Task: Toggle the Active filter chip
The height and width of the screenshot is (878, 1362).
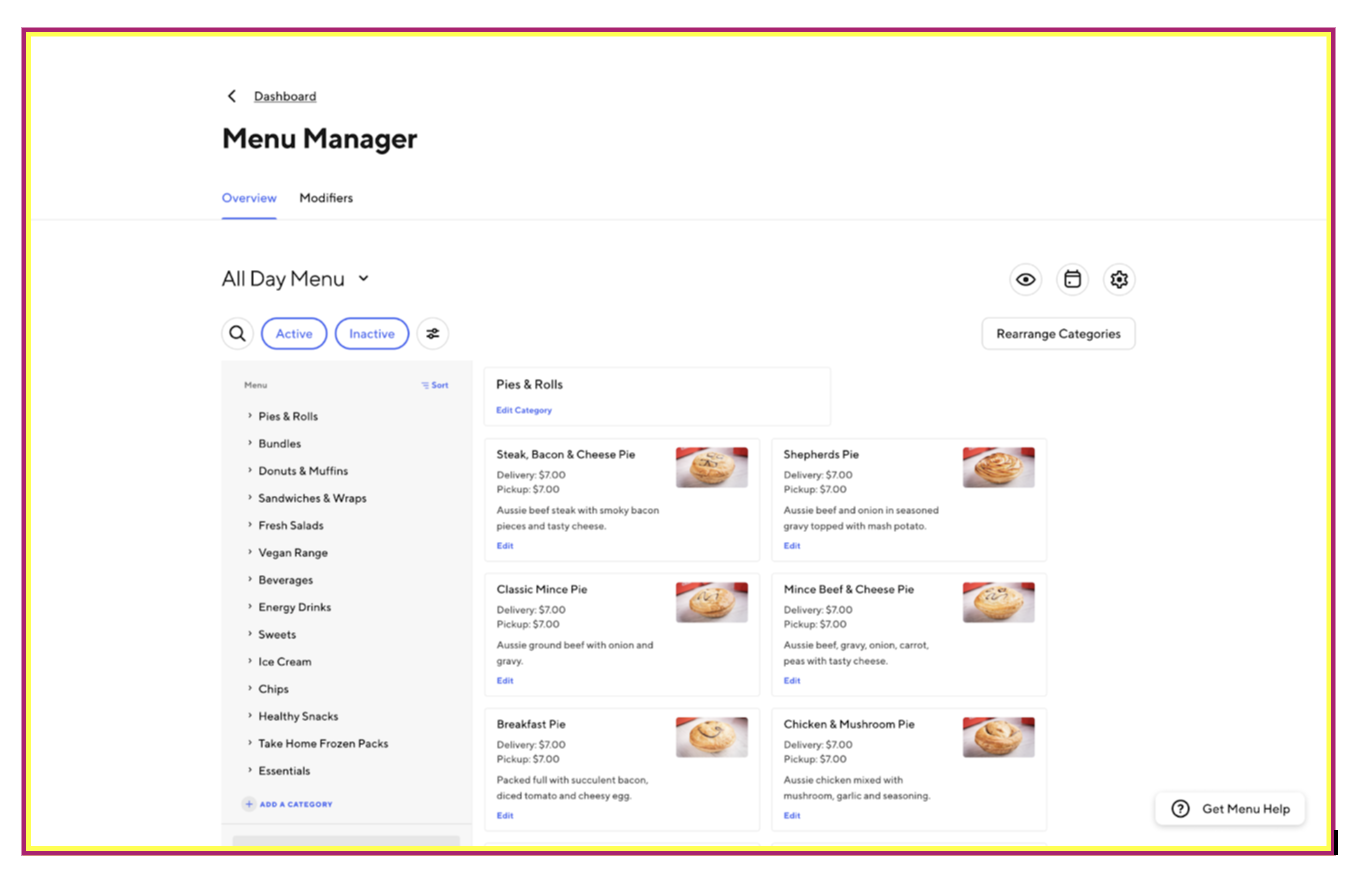Action: (x=294, y=334)
